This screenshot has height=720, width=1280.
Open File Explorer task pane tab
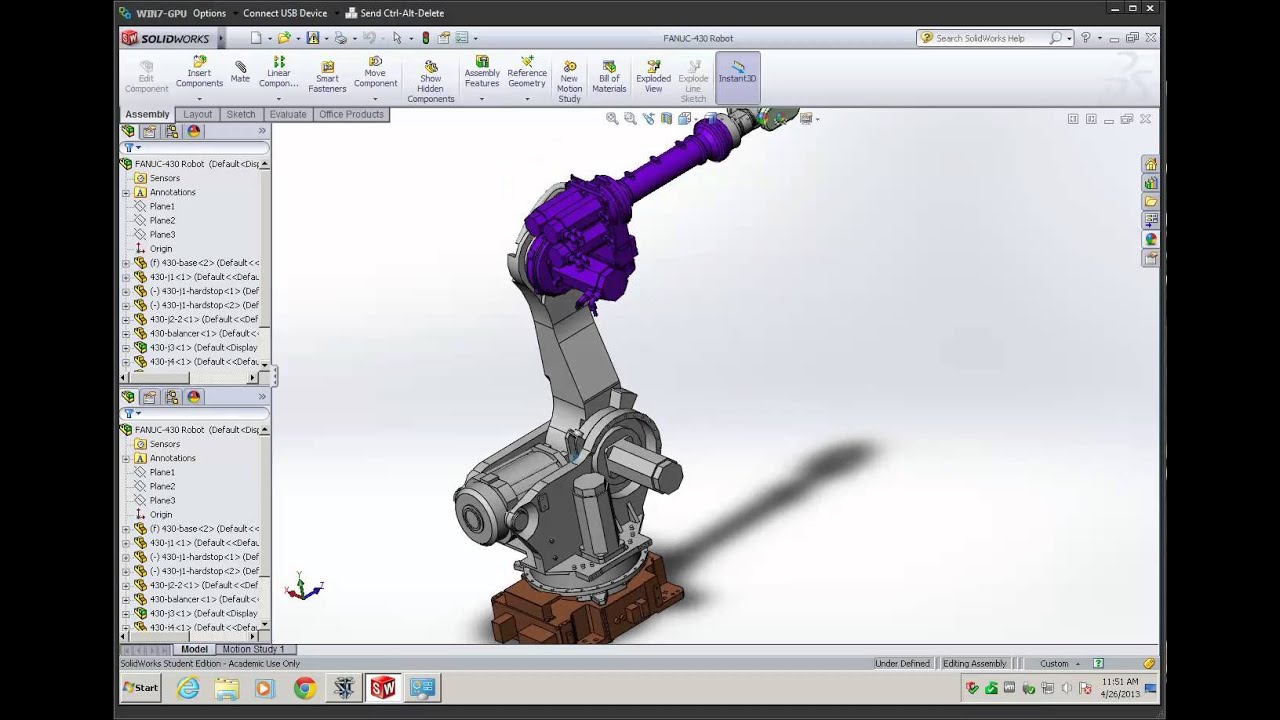pos(1151,202)
